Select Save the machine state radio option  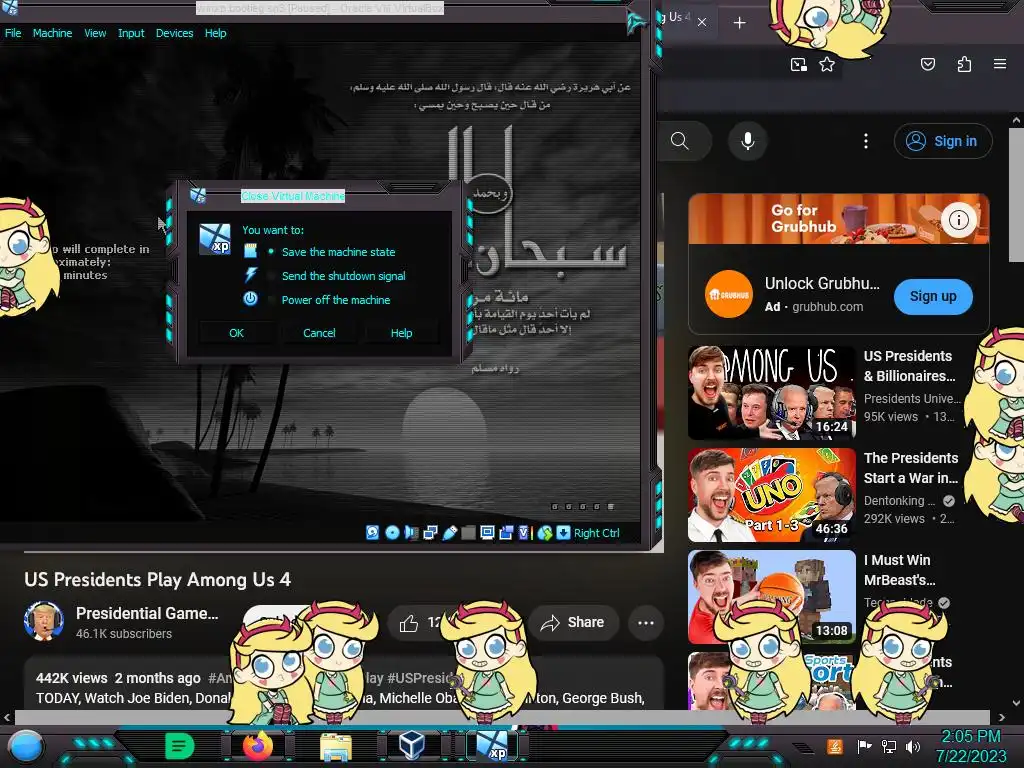(x=330, y=252)
